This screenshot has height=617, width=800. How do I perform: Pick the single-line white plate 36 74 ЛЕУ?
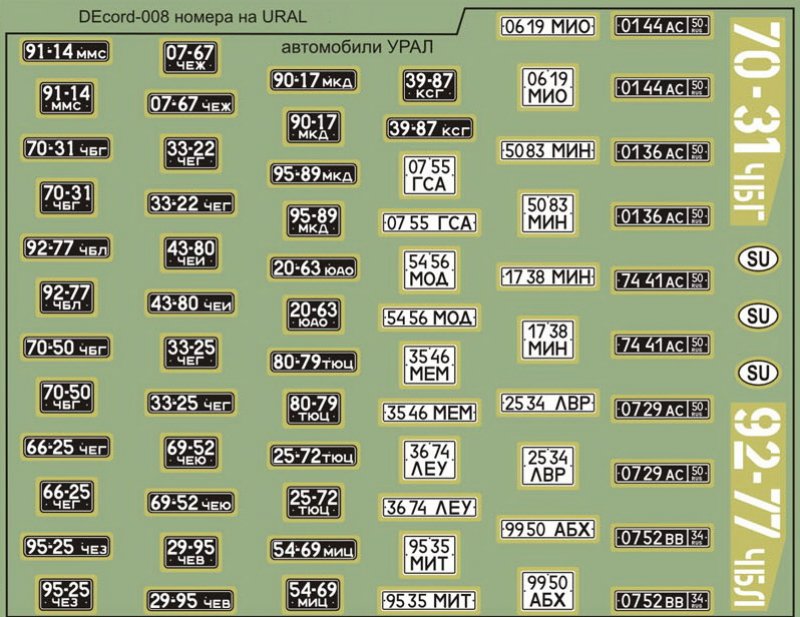(x=430, y=507)
